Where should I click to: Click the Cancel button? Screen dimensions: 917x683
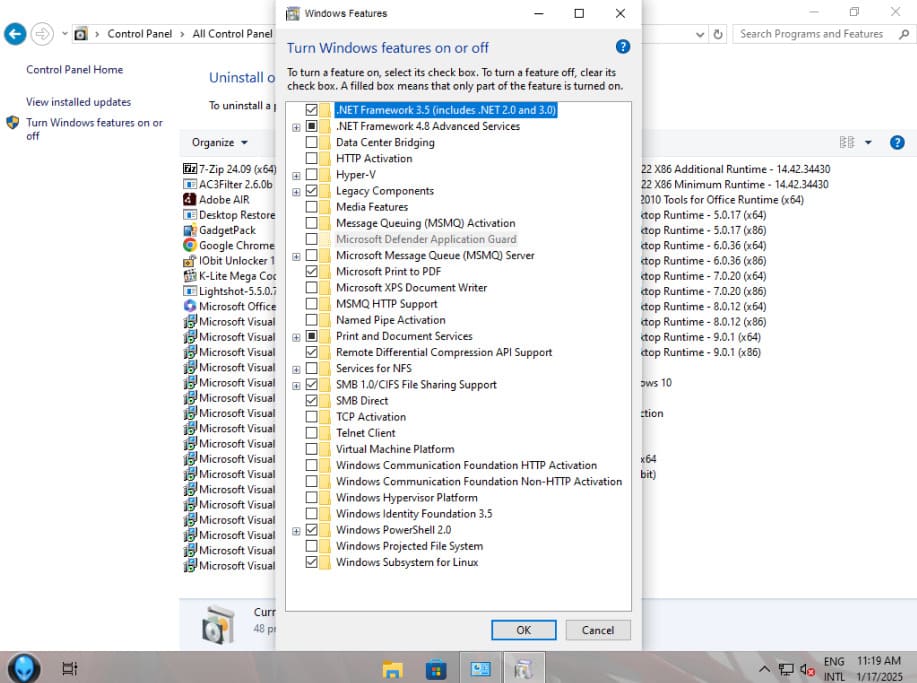598,630
